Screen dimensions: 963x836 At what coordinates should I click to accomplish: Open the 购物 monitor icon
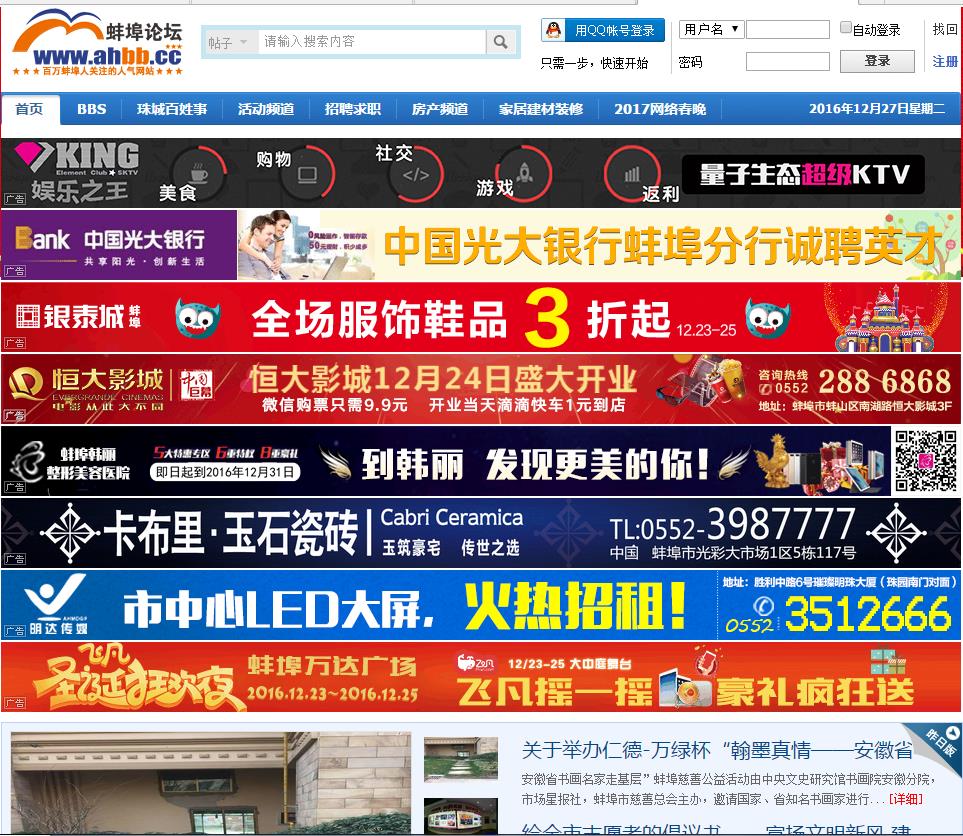(308, 173)
